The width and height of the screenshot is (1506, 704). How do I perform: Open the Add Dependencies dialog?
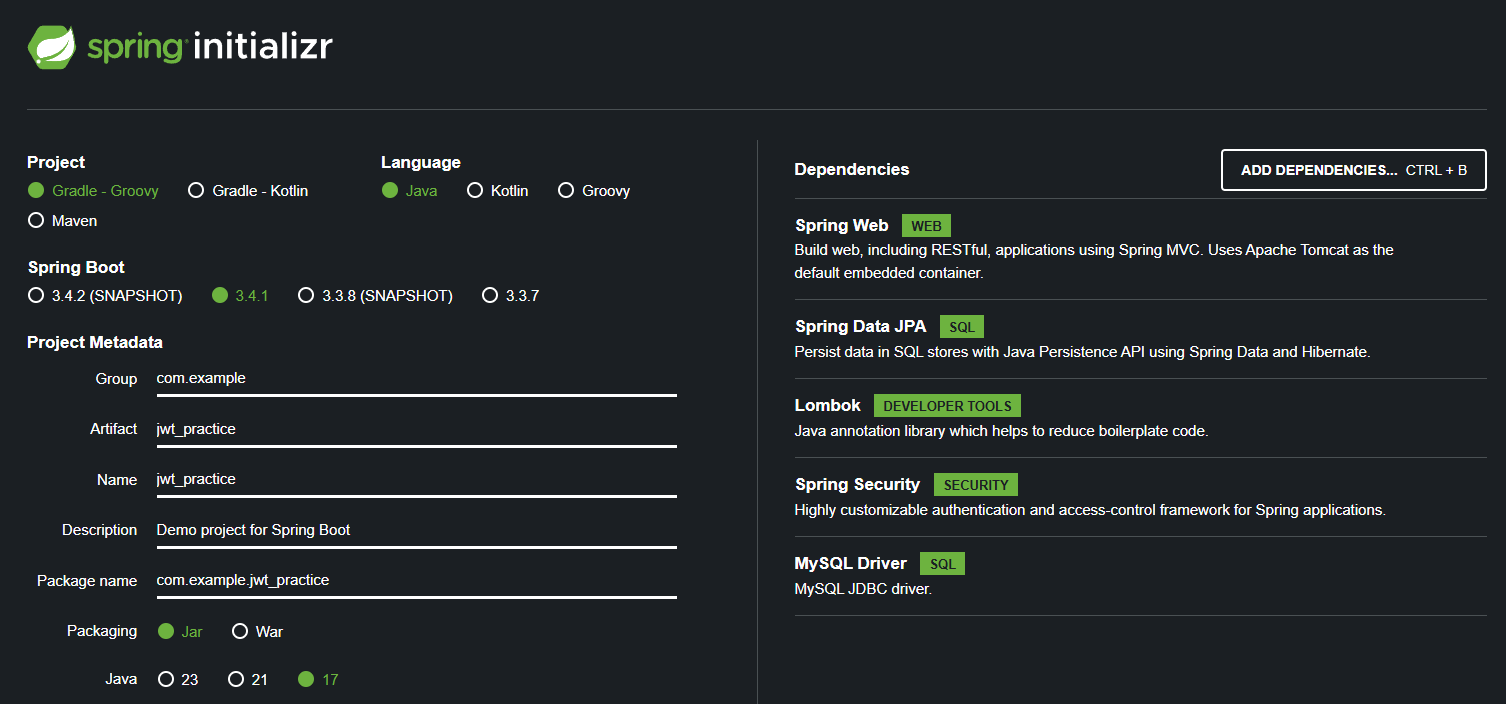click(1354, 170)
